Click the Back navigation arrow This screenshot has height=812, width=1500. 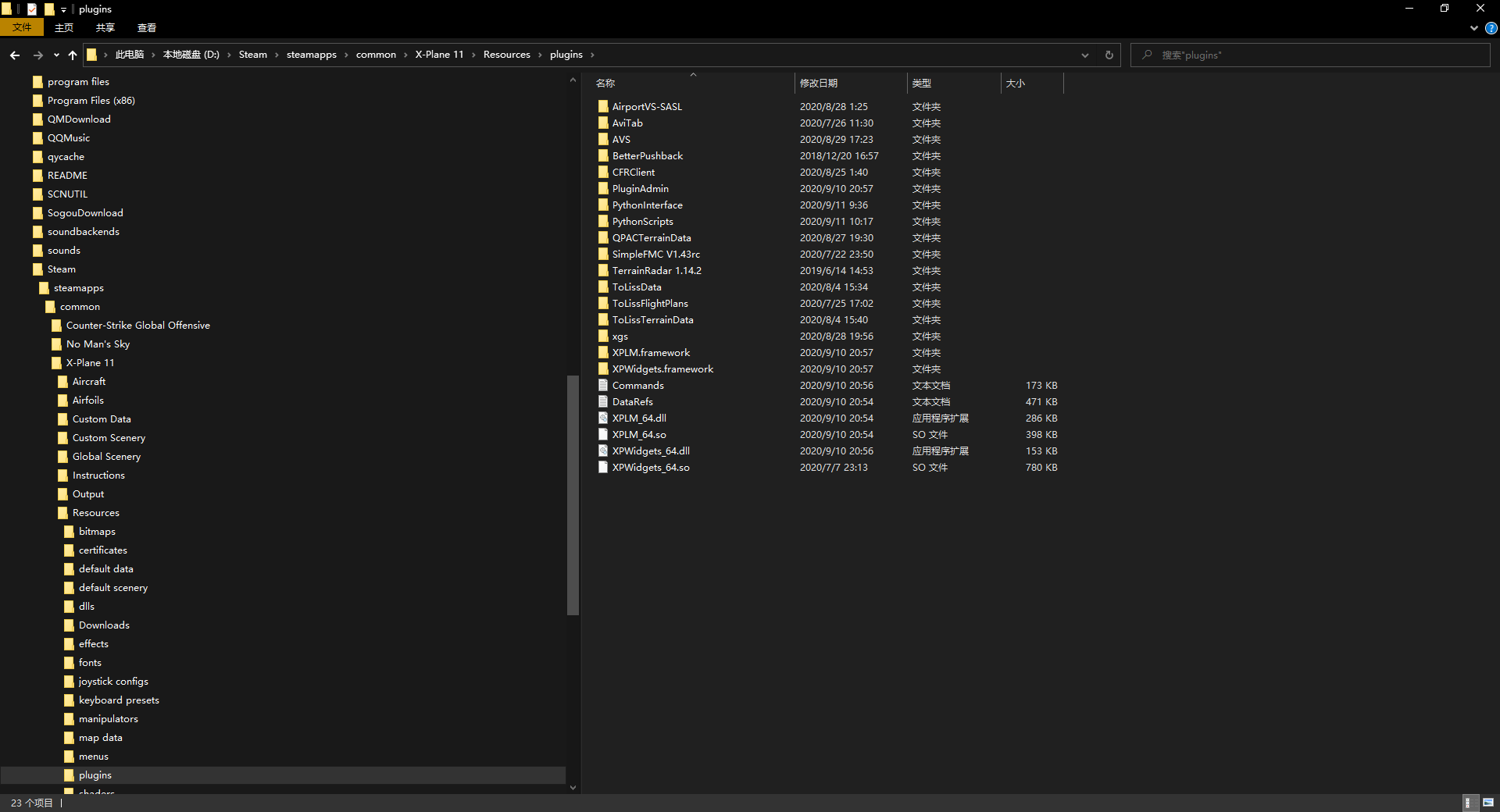coord(15,55)
